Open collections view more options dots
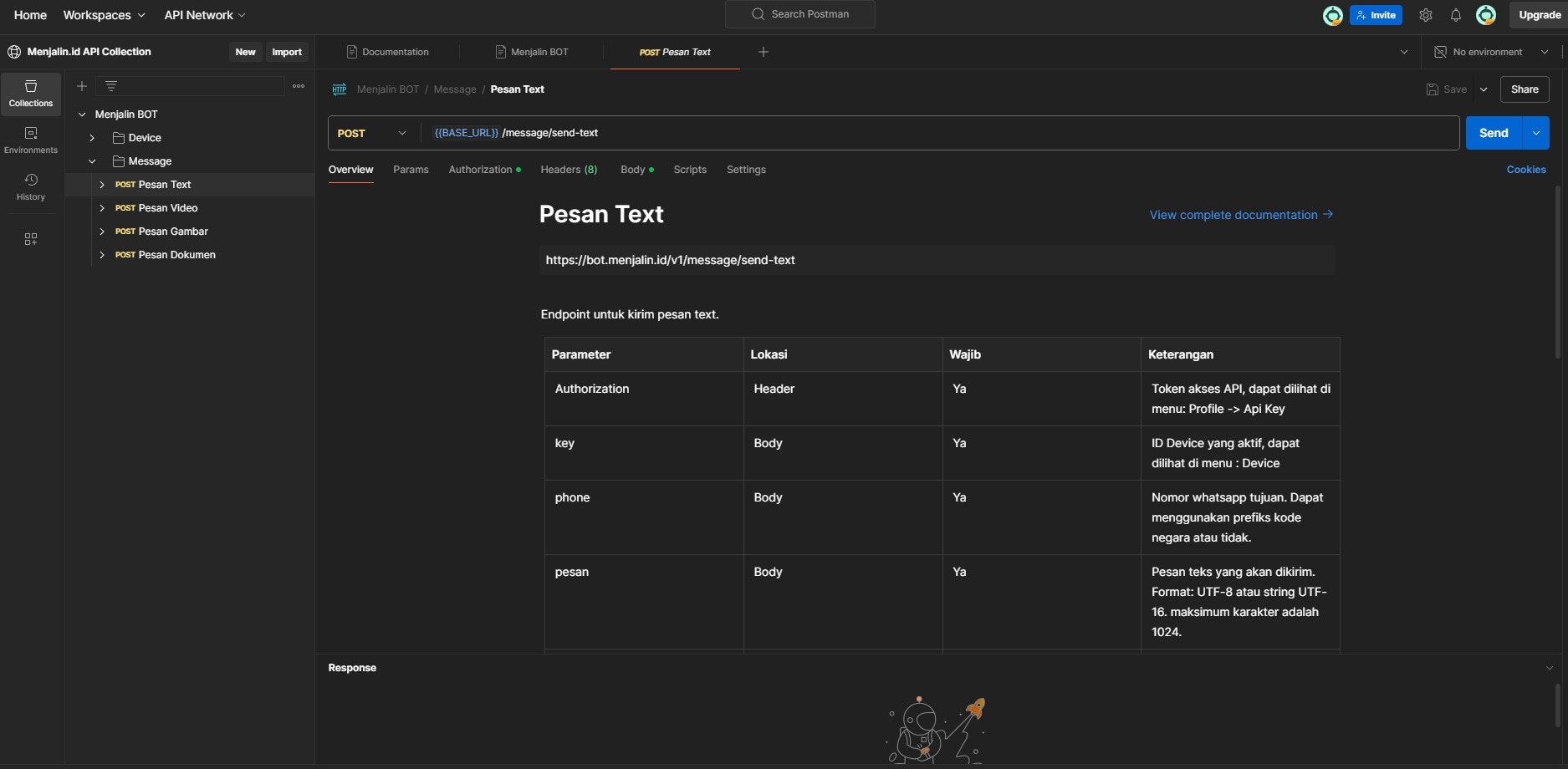The height and width of the screenshot is (769, 1568). point(299,86)
